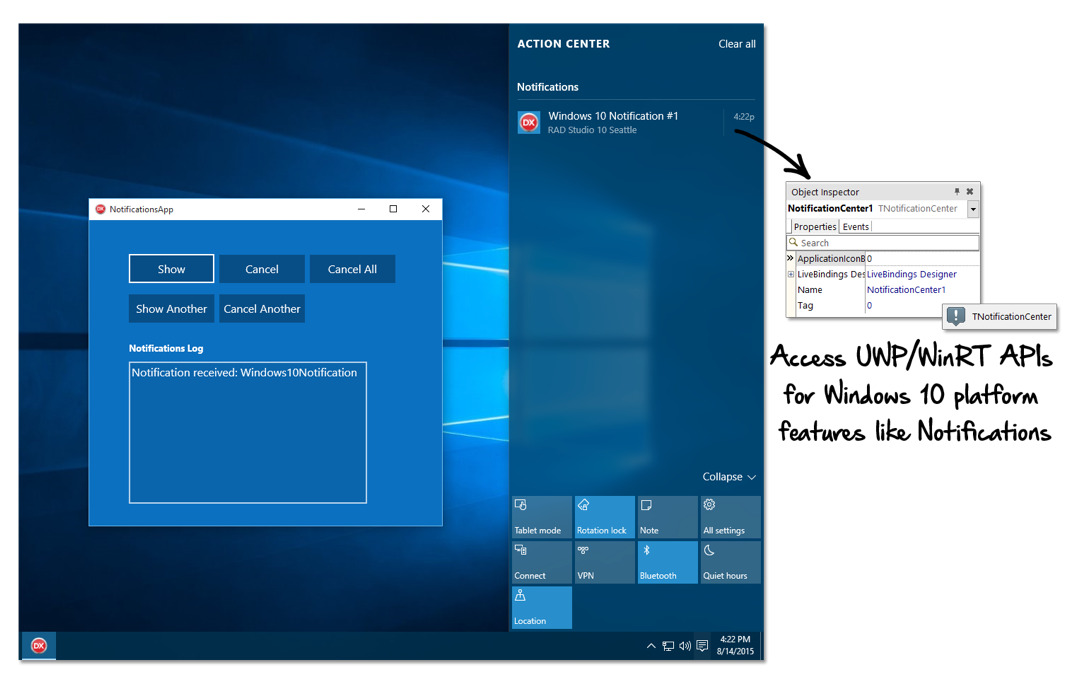This screenshot has width=1087, height=675.
Task: Click the network icon in system tray
Action: point(668,646)
